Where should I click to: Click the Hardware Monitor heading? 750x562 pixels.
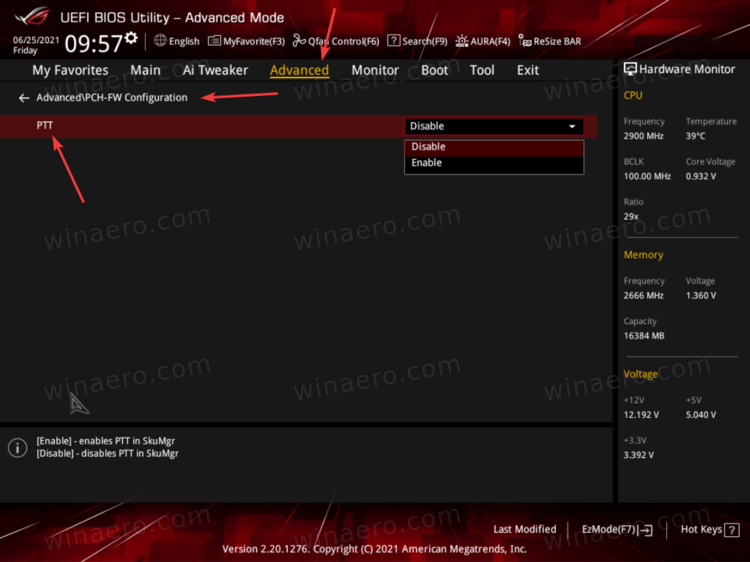pyautogui.click(x=687, y=69)
